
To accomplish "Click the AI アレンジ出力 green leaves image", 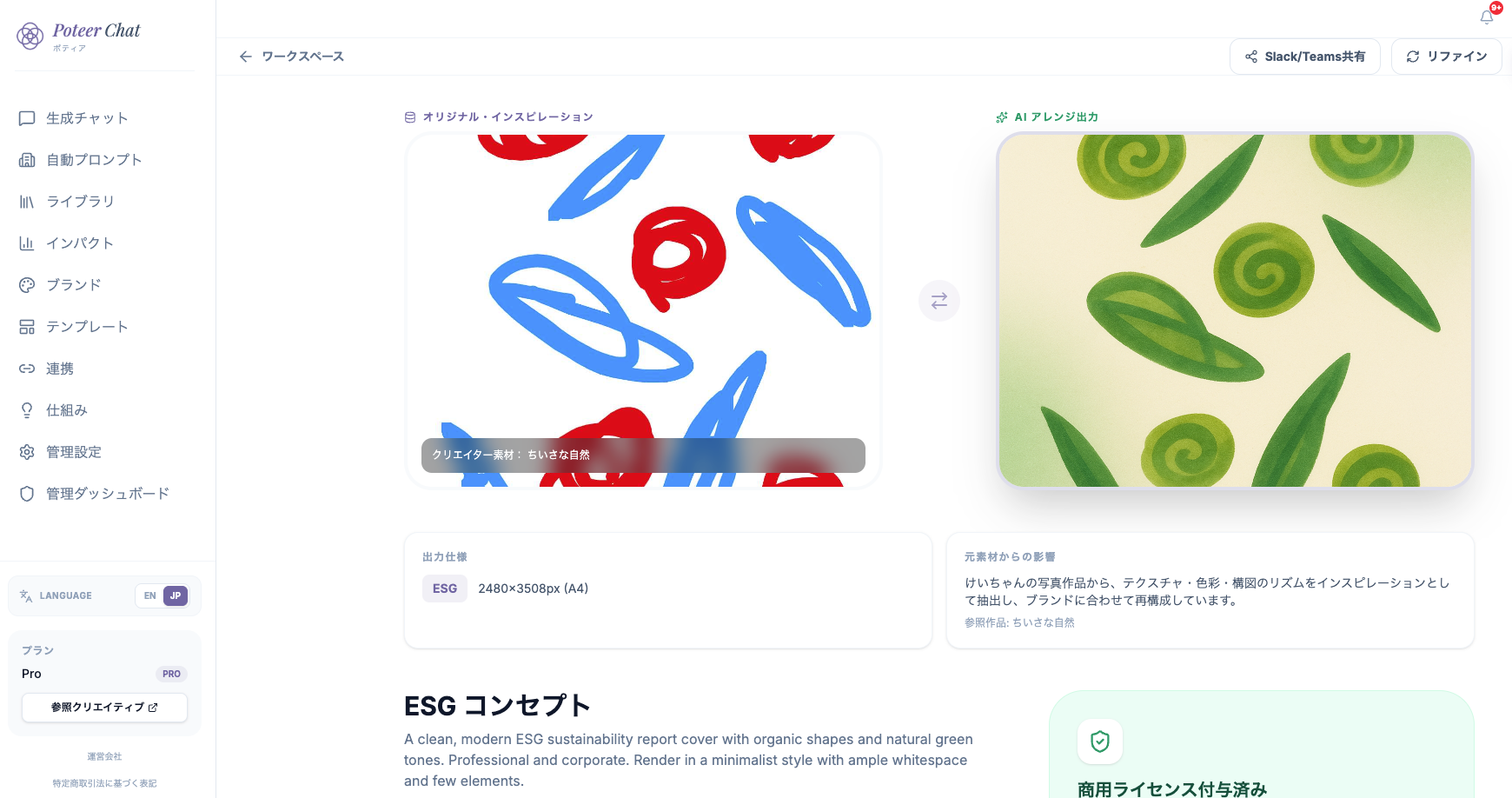I will point(1235,310).
